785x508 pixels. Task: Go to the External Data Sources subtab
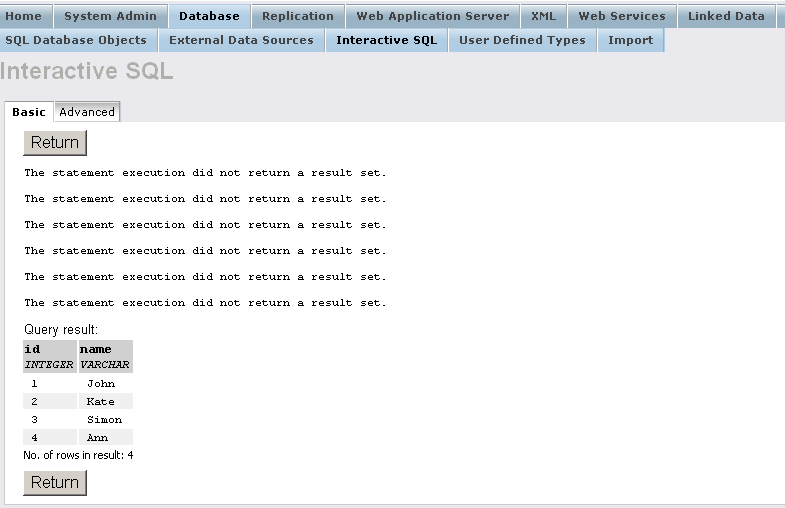click(241, 40)
